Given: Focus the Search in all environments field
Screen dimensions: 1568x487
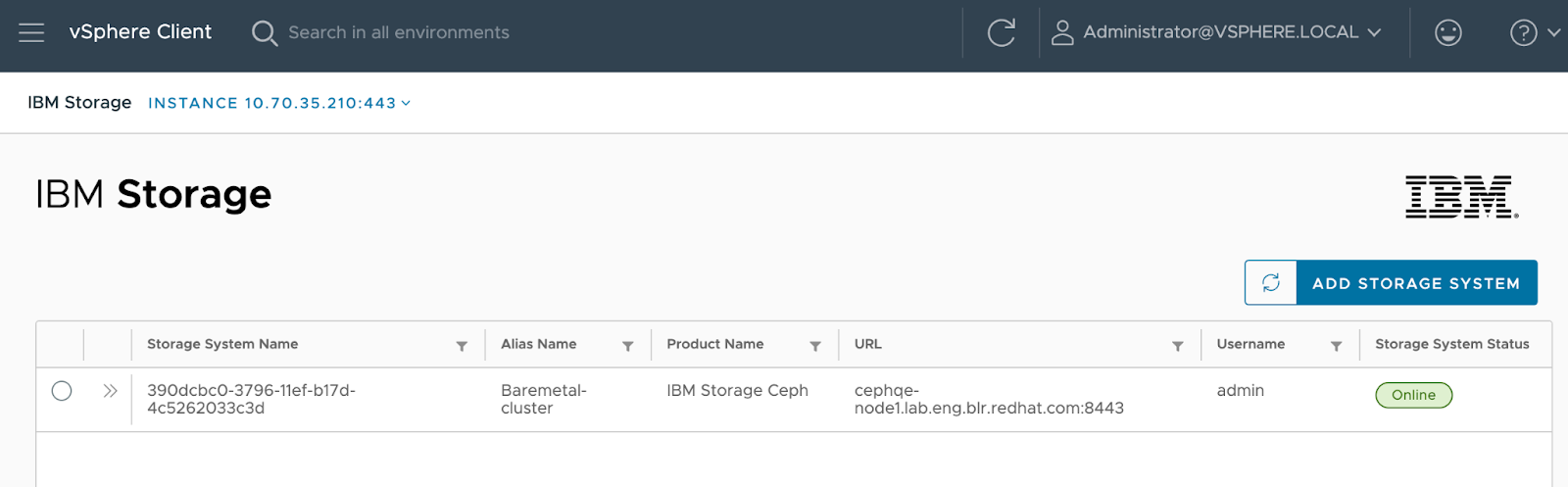Looking at the screenshot, I should 398,32.
